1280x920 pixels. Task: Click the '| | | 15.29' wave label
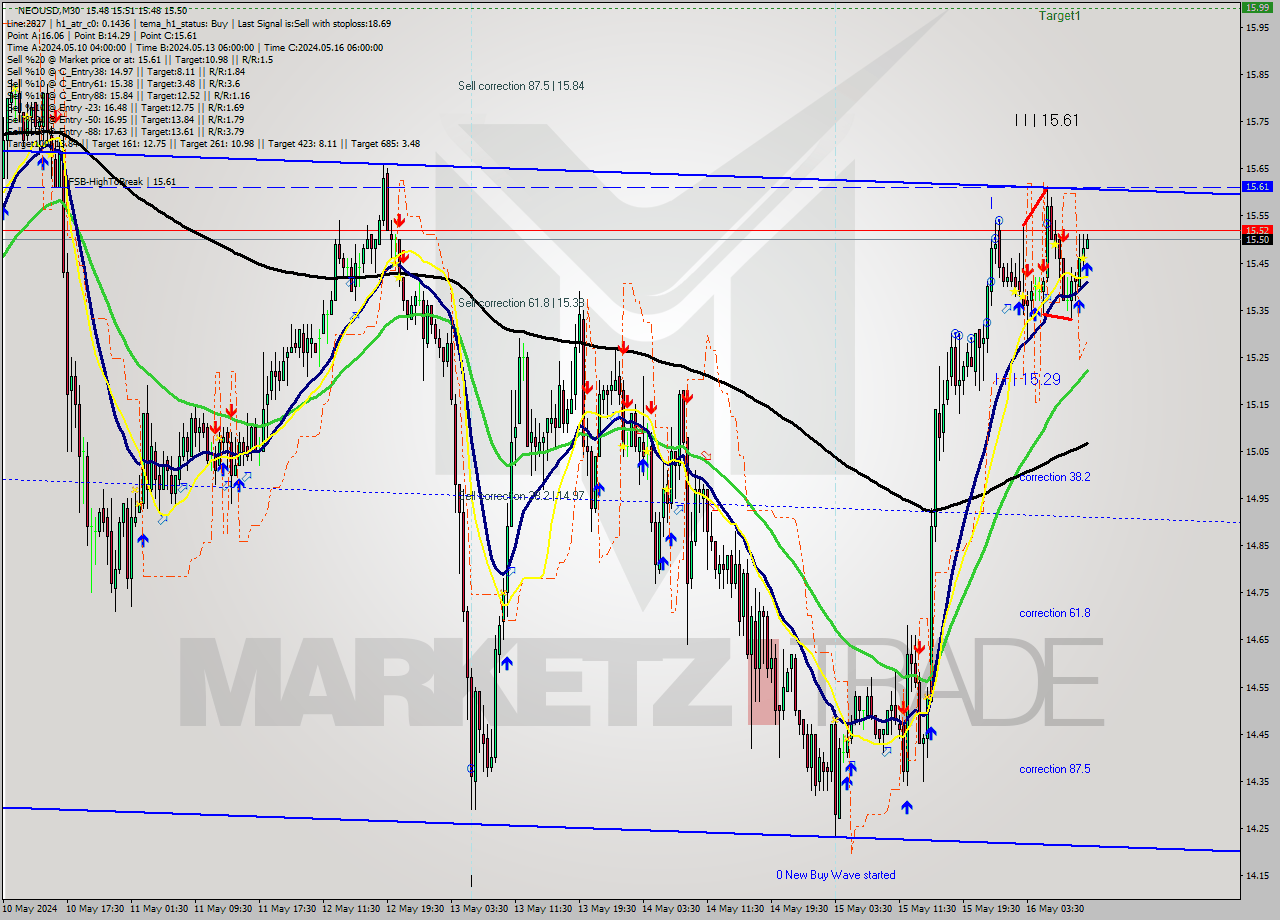click(1027, 379)
